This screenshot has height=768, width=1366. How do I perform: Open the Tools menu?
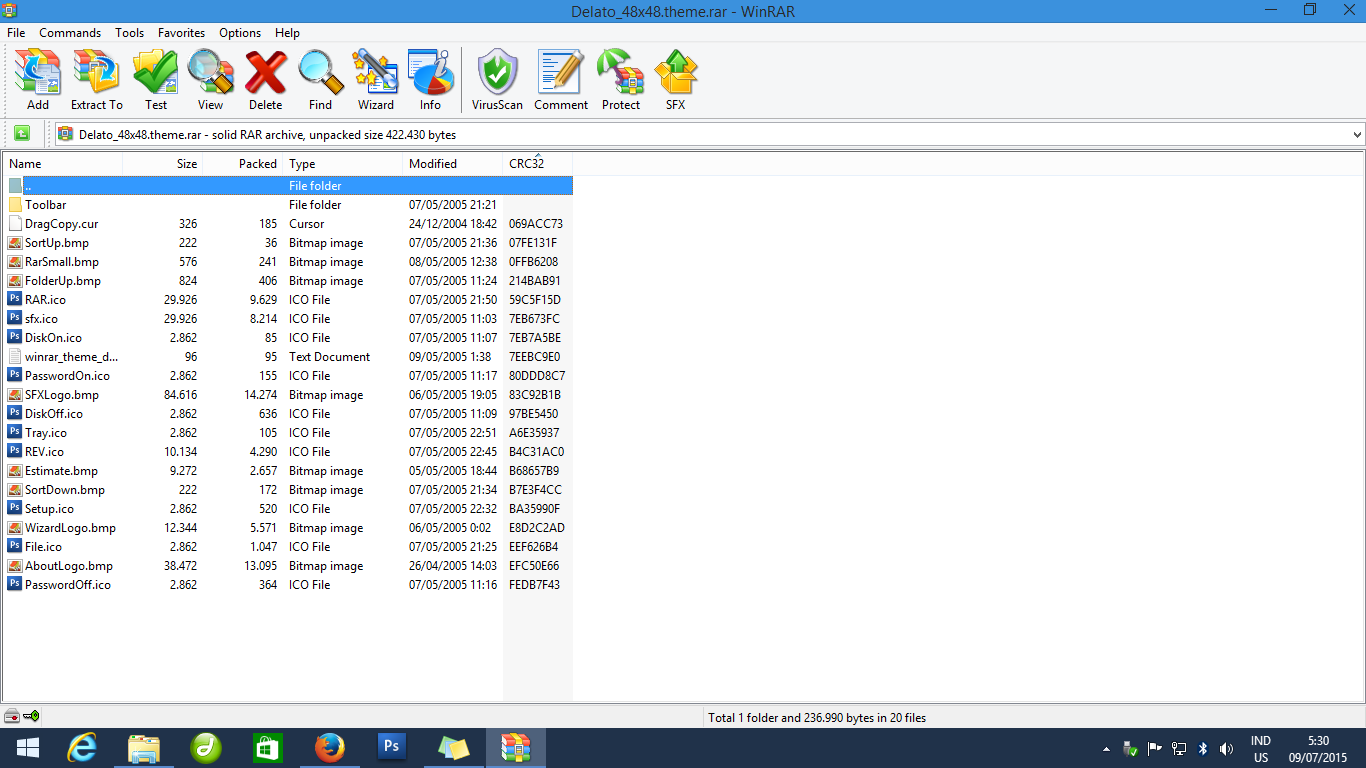tap(129, 33)
